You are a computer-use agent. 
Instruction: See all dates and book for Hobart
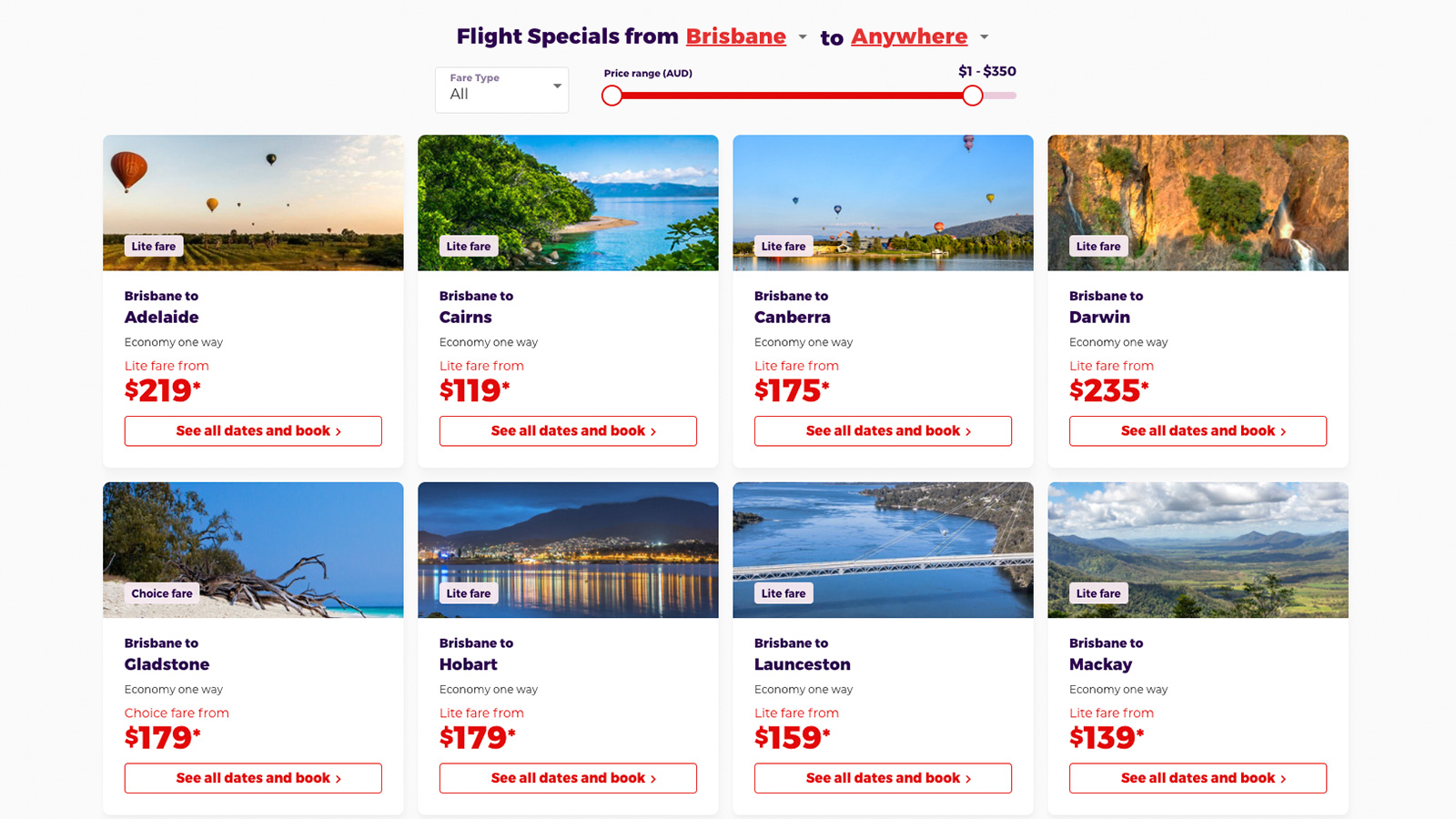pyautogui.click(x=568, y=778)
